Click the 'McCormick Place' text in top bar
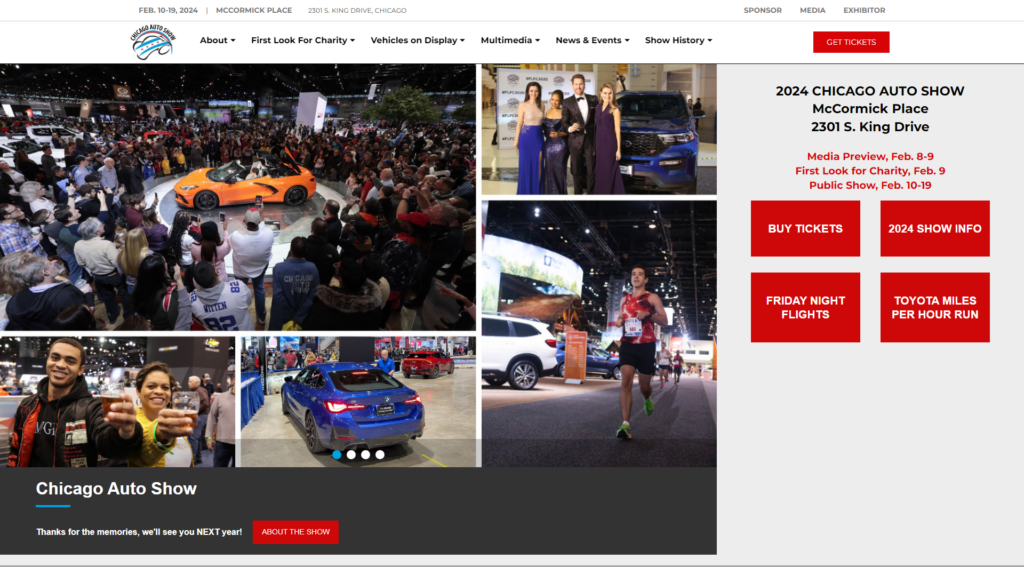The width and height of the screenshot is (1024, 576). 254,10
